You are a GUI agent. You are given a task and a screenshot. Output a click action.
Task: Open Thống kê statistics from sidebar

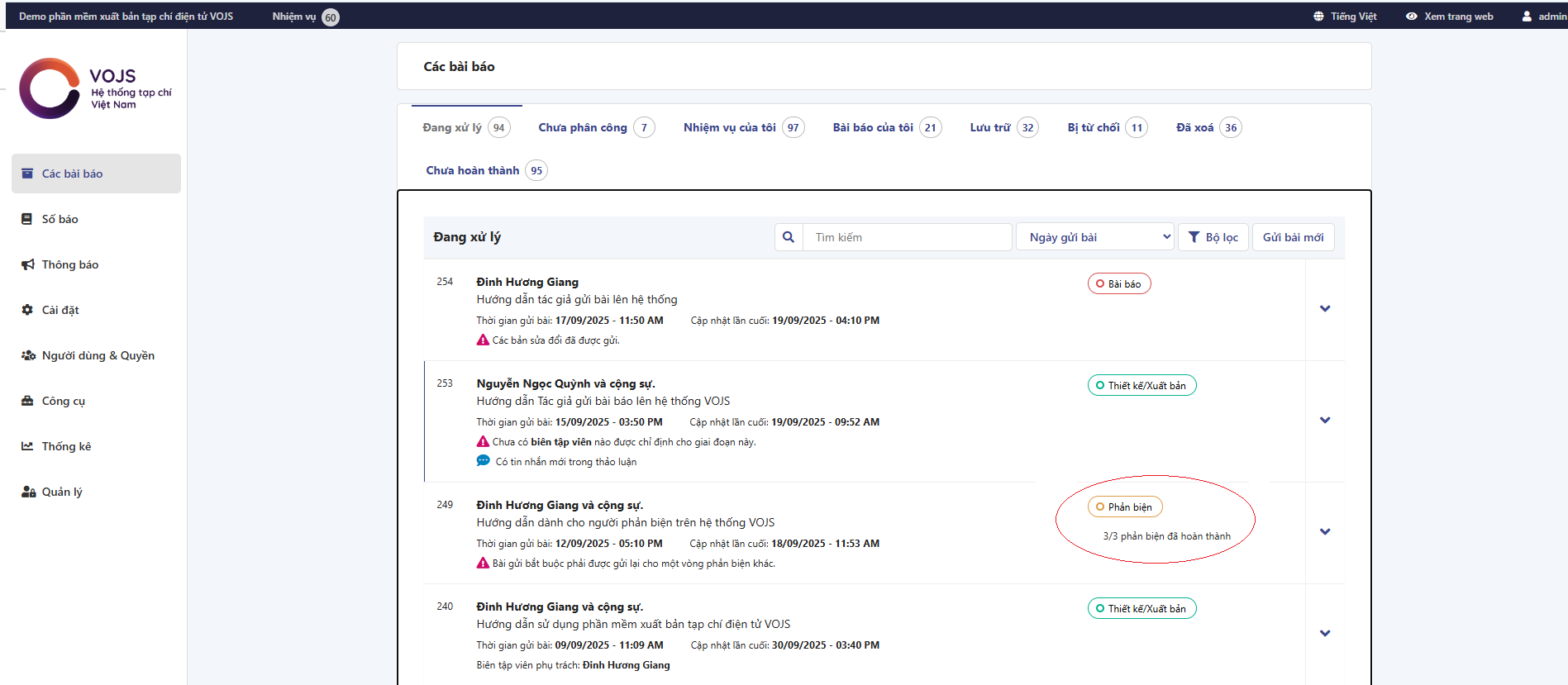(x=66, y=446)
